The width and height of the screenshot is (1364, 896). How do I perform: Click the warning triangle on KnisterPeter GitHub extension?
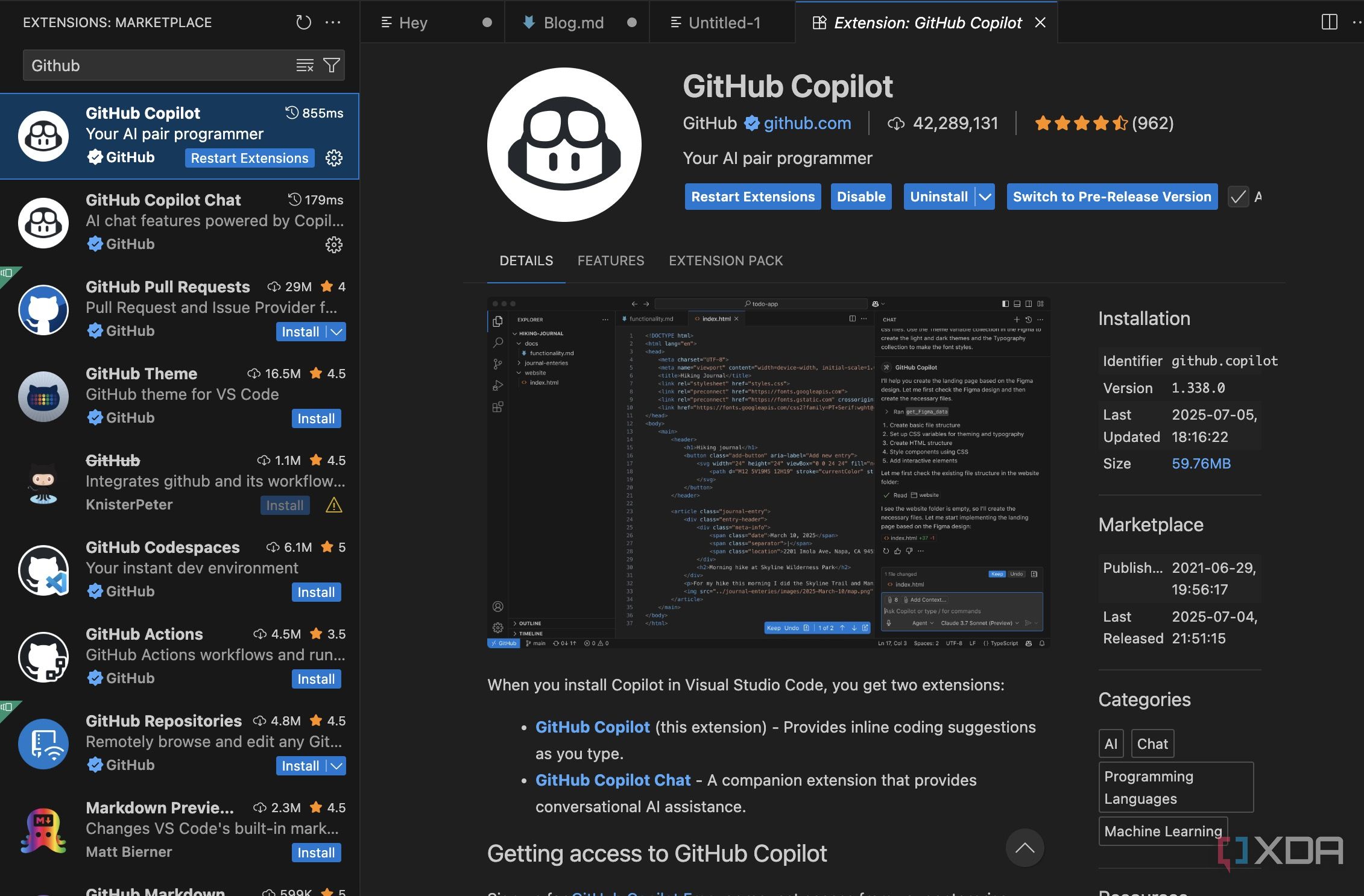[x=333, y=505]
